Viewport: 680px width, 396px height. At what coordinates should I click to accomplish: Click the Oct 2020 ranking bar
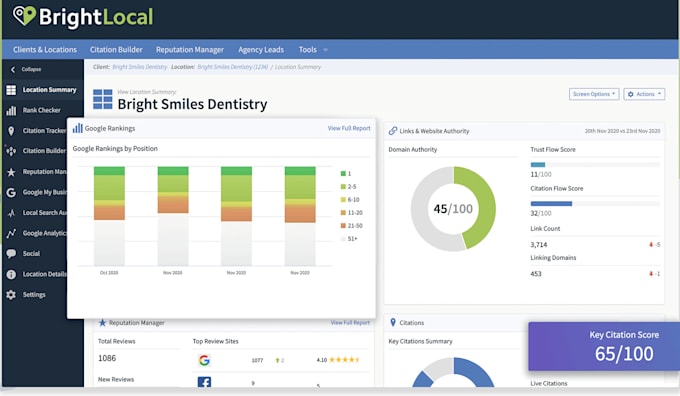click(x=109, y=216)
